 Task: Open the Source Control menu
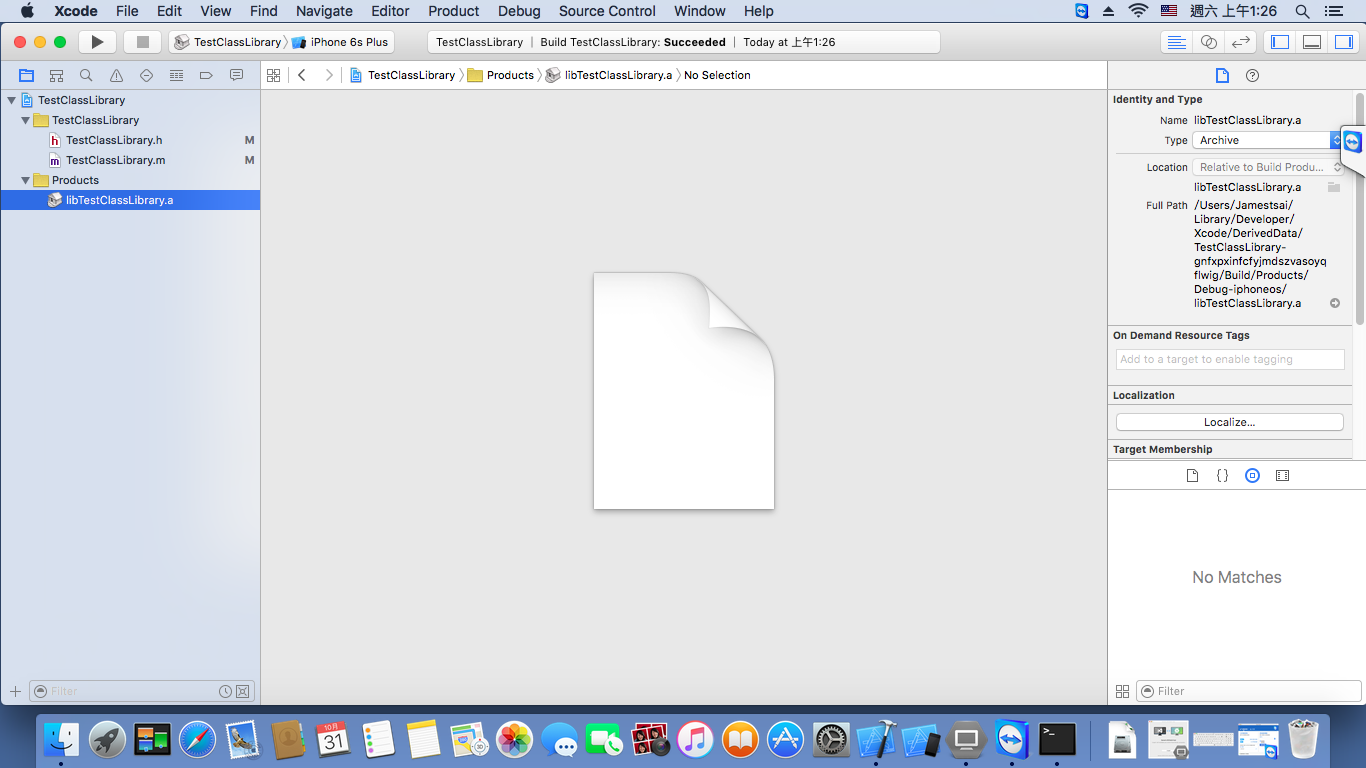[607, 11]
